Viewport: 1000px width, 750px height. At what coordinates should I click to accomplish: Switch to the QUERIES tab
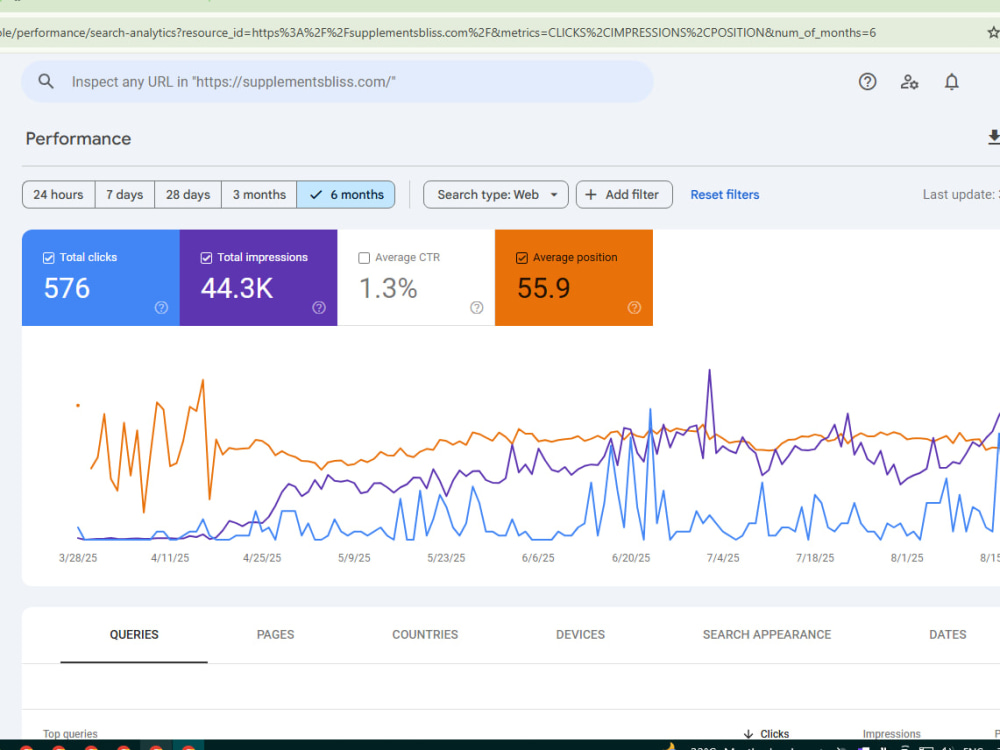coord(134,635)
